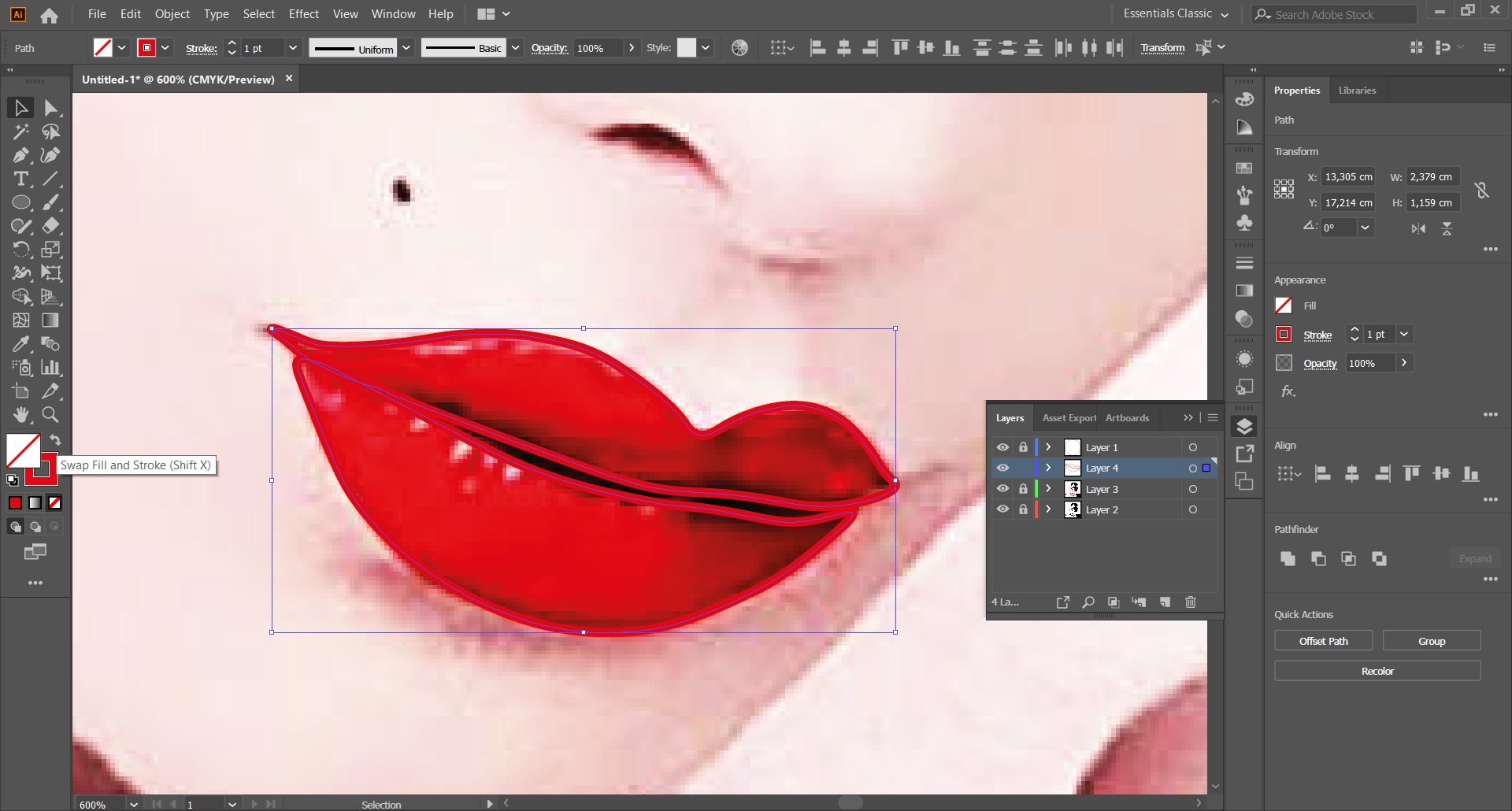
Task: Open Basic brush definition dropdown
Action: tap(515, 48)
